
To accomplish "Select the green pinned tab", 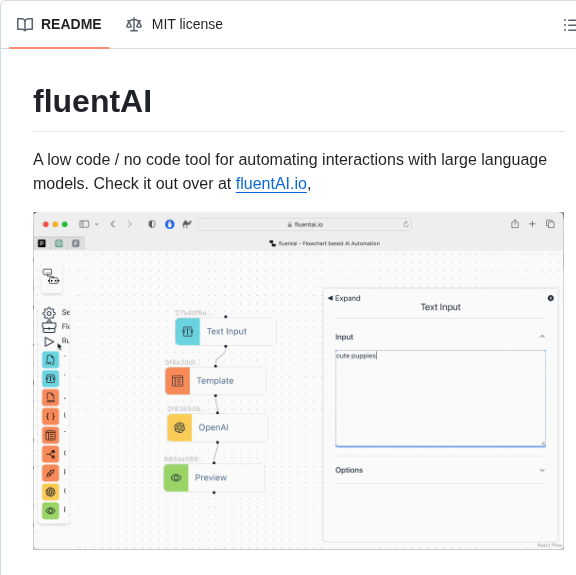I will [x=59, y=243].
